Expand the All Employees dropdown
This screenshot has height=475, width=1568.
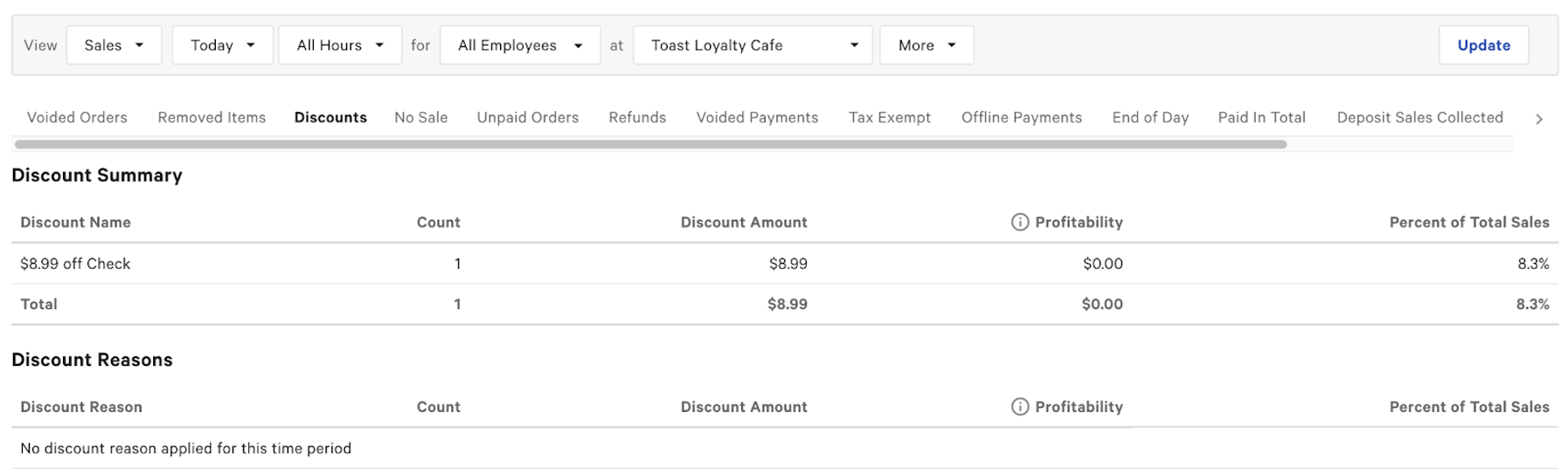[519, 45]
